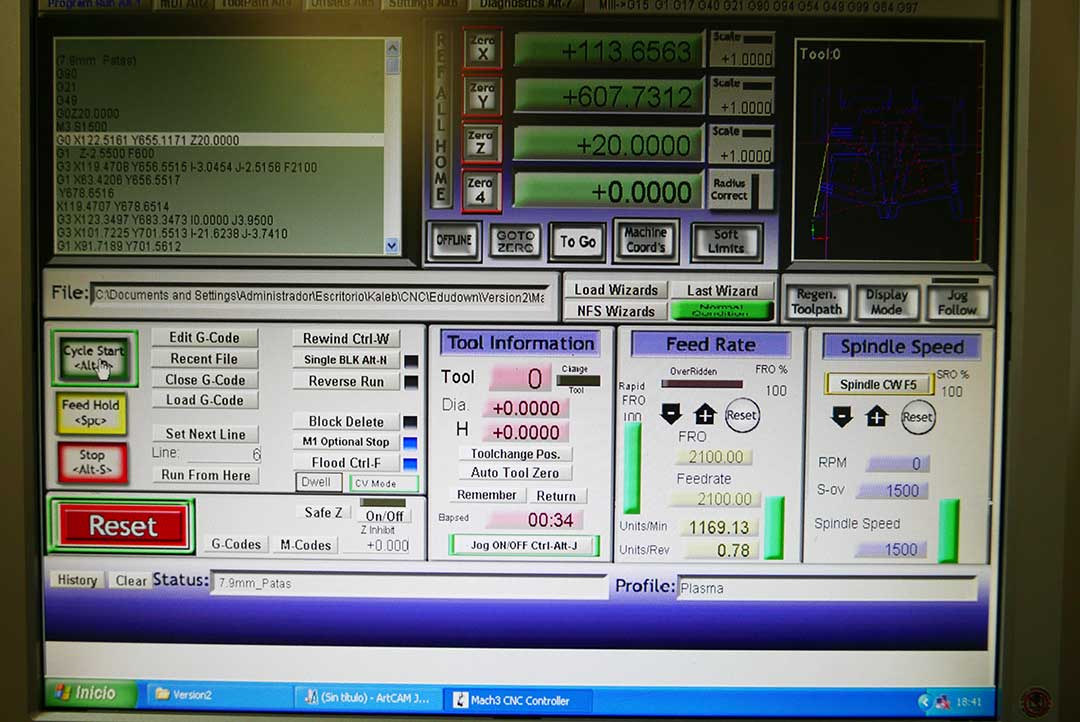Viewport: 1080px width, 722px height.
Task: Click the To Go button
Action: (577, 241)
